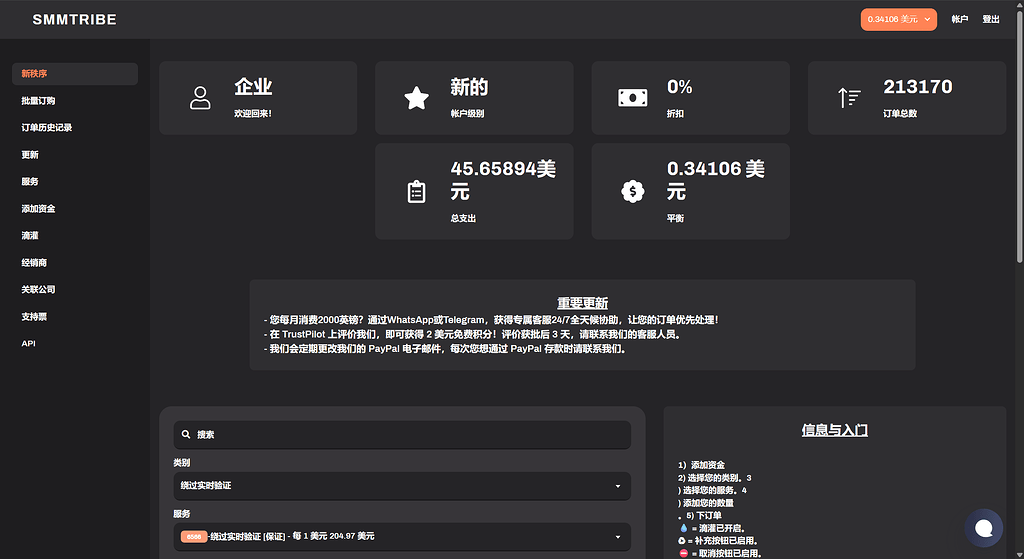The height and width of the screenshot is (559, 1024).
Task: Open 批量订购 in the sidebar
Action: pos(38,101)
